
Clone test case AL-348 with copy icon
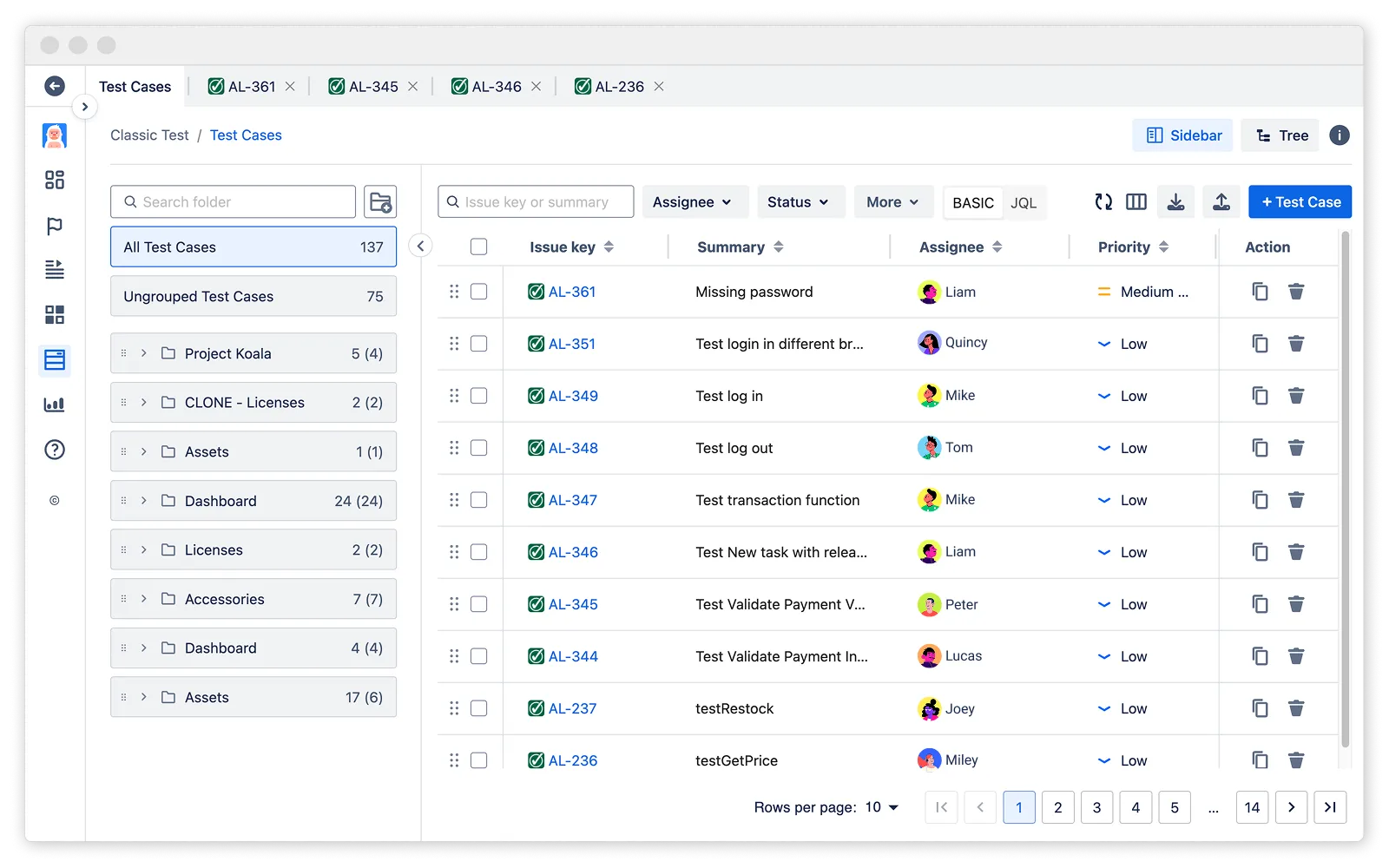[1260, 448]
